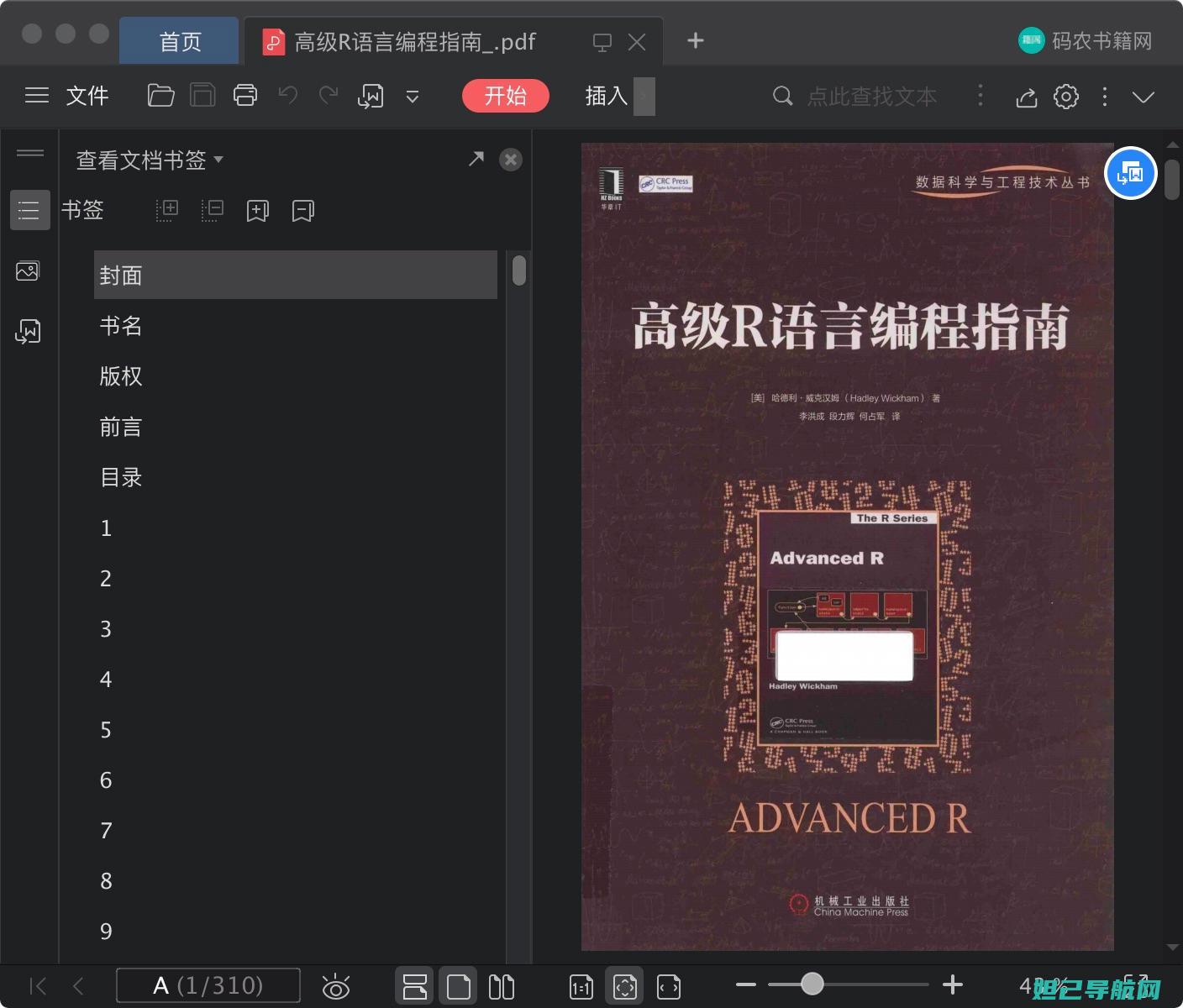Viewport: 1183px width, 1008px height.
Task: Click the presentation display icon on tab
Action: coord(602,42)
